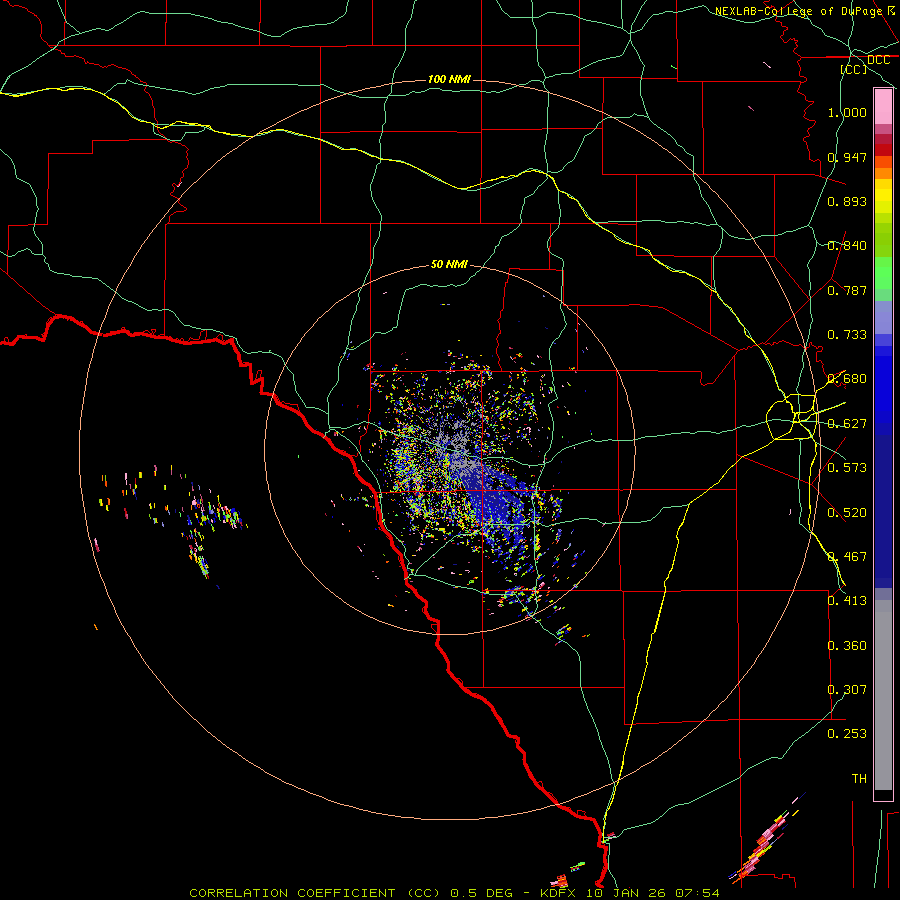Click the 1.000 legend value
The width and height of the screenshot is (900, 900).
(x=847, y=112)
